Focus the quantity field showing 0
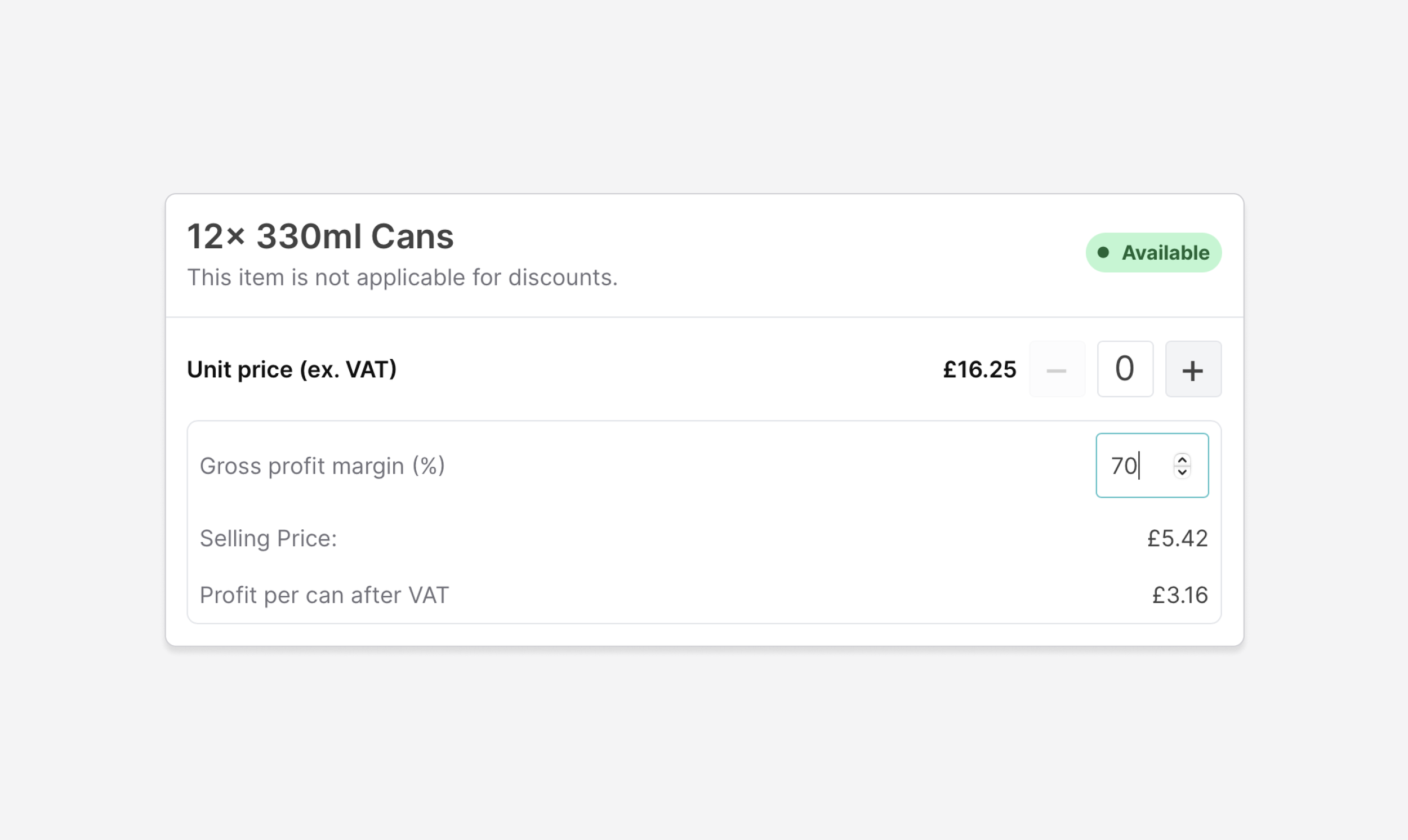 tap(1124, 370)
